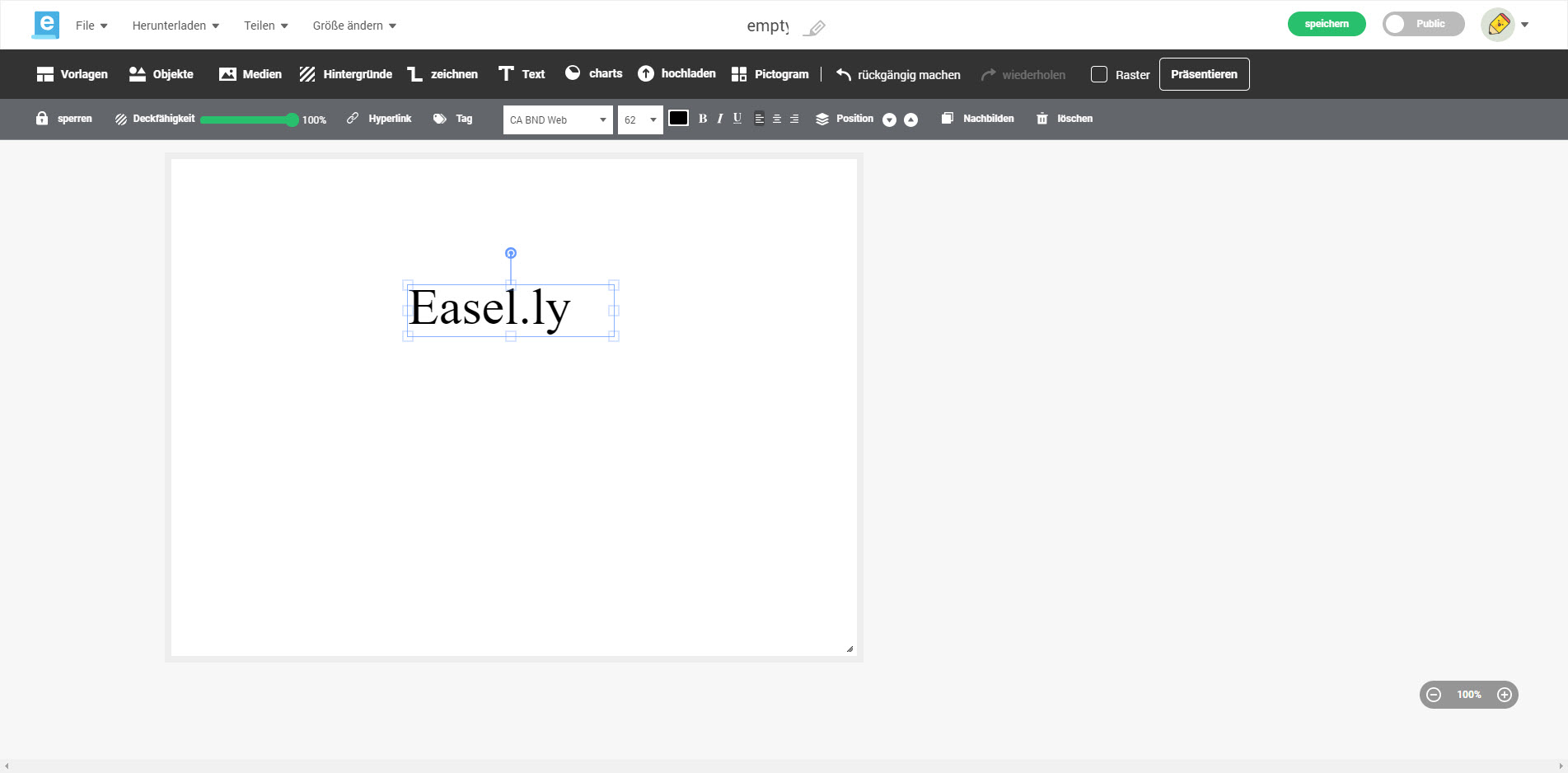The height and width of the screenshot is (773, 1568).
Task: Edit the title with pencil icon
Action: 815,28
